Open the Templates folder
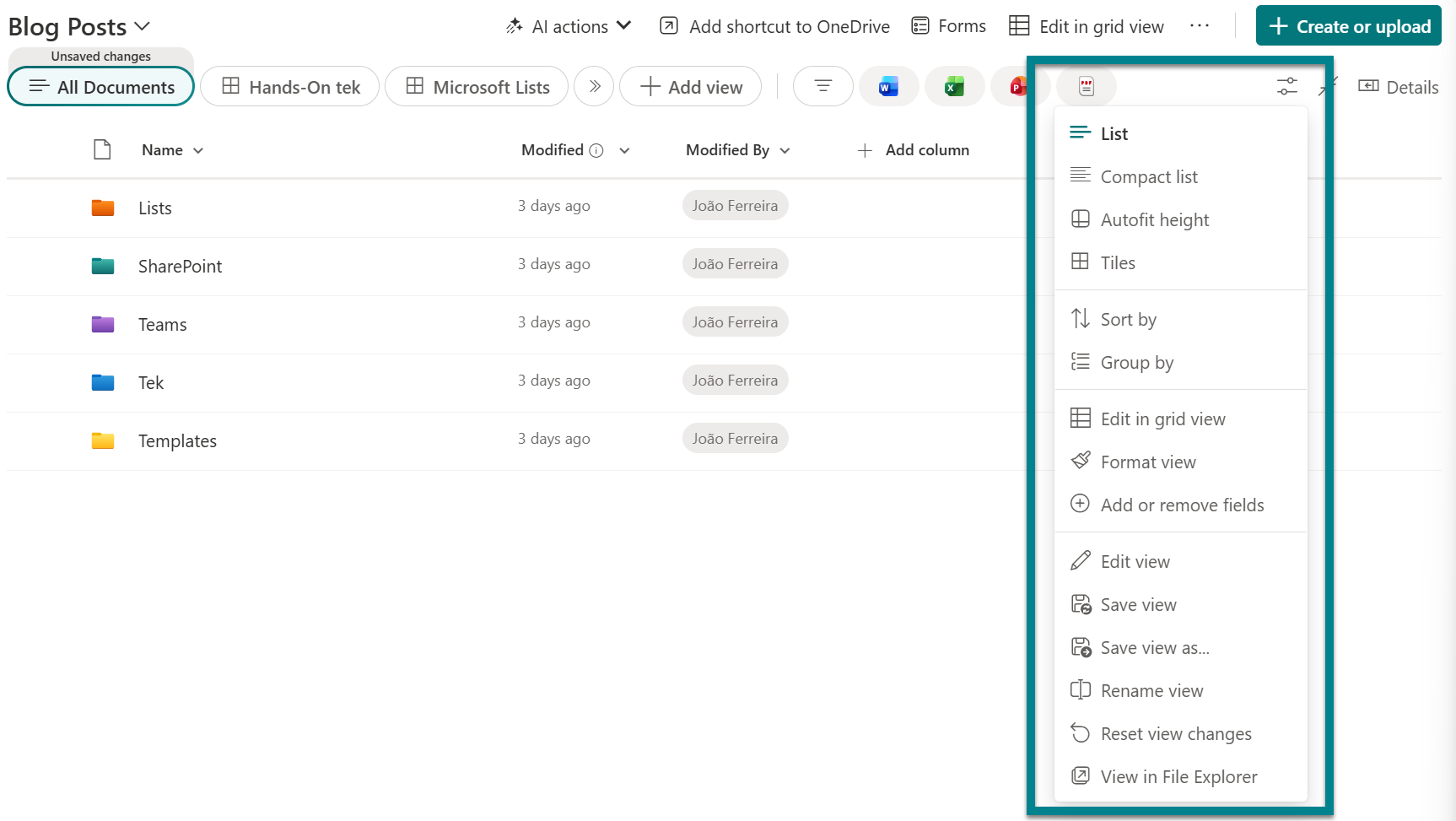 coord(177,440)
